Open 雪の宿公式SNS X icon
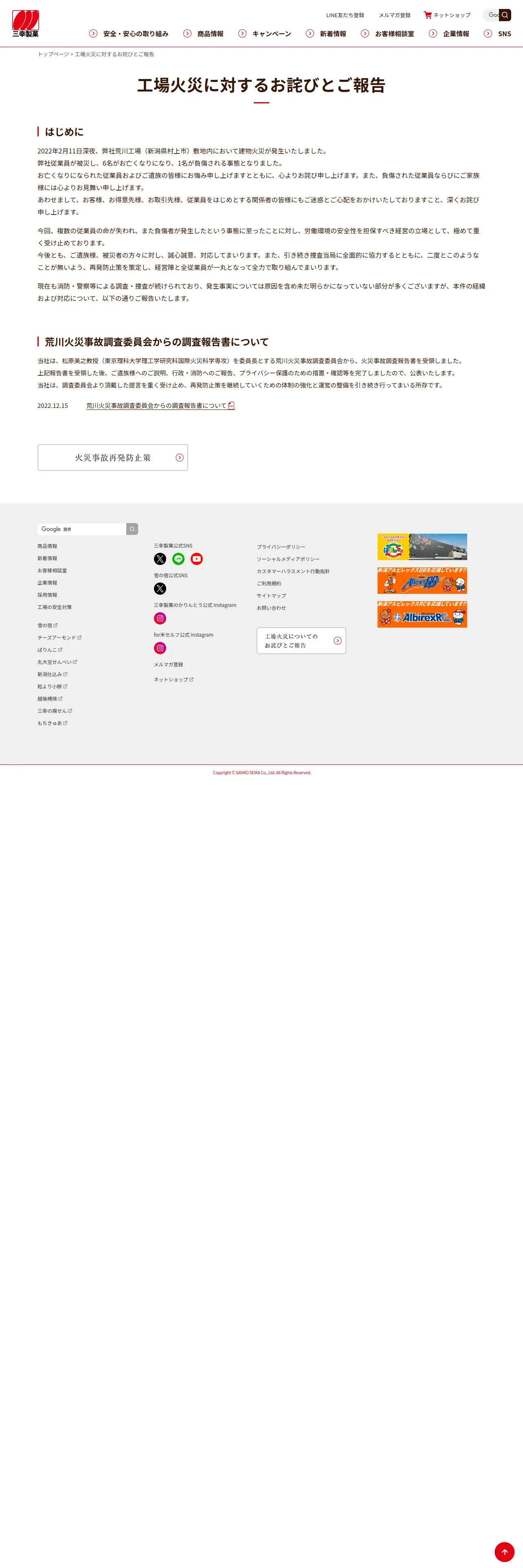 [160, 589]
